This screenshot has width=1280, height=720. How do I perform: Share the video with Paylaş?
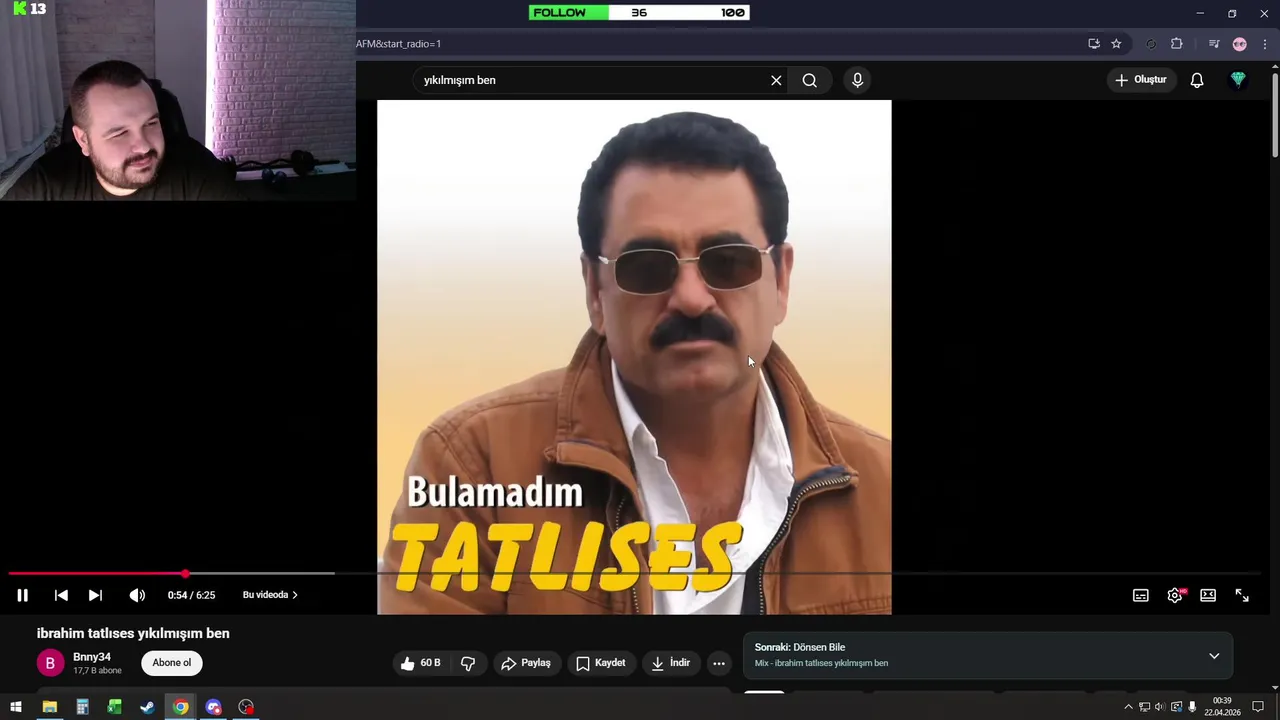point(526,663)
